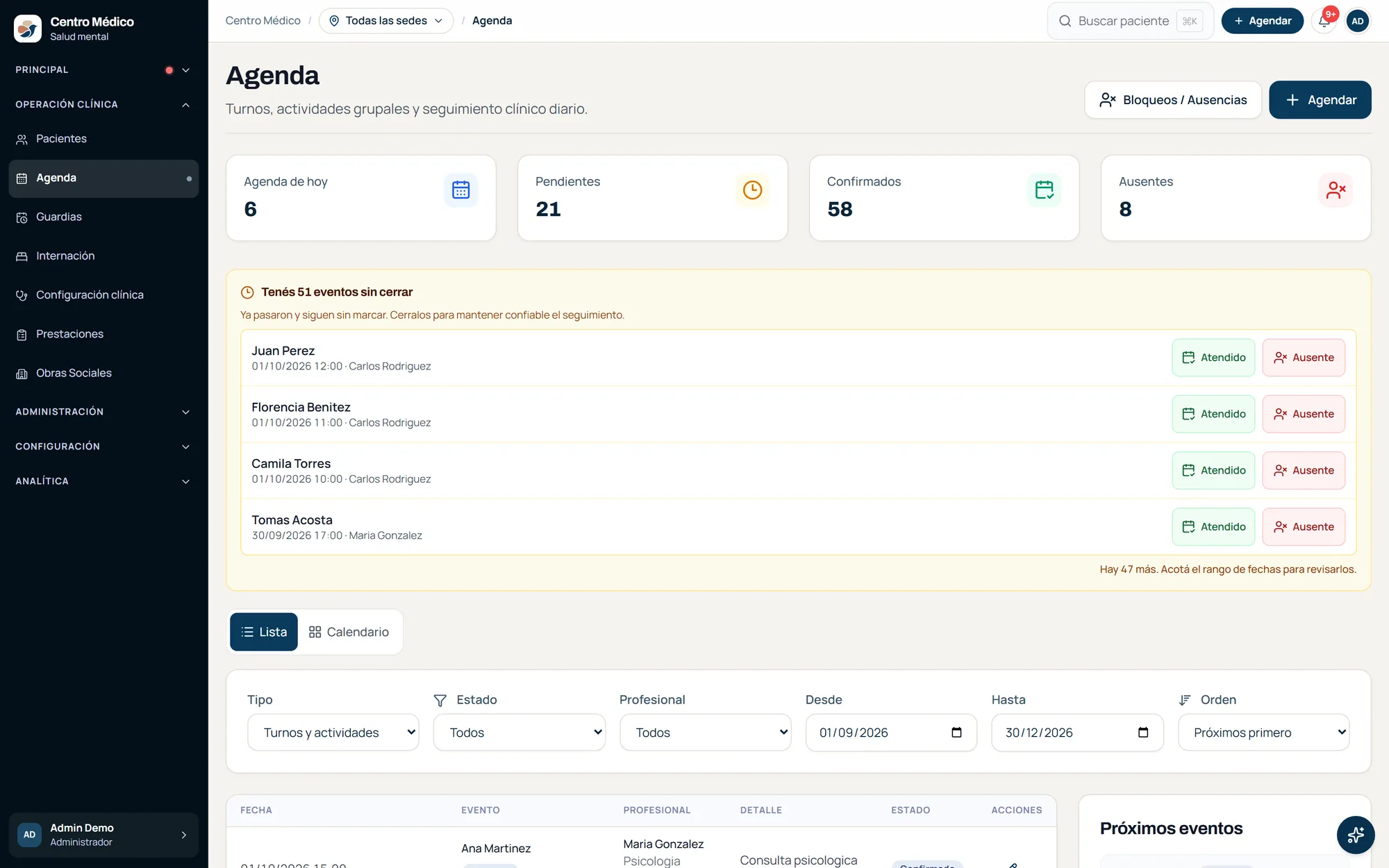Image resolution: width=1389 pixels, height=868 pixels.
Task: Click the clock icon on Pendientes card
Action: [752, 190]
